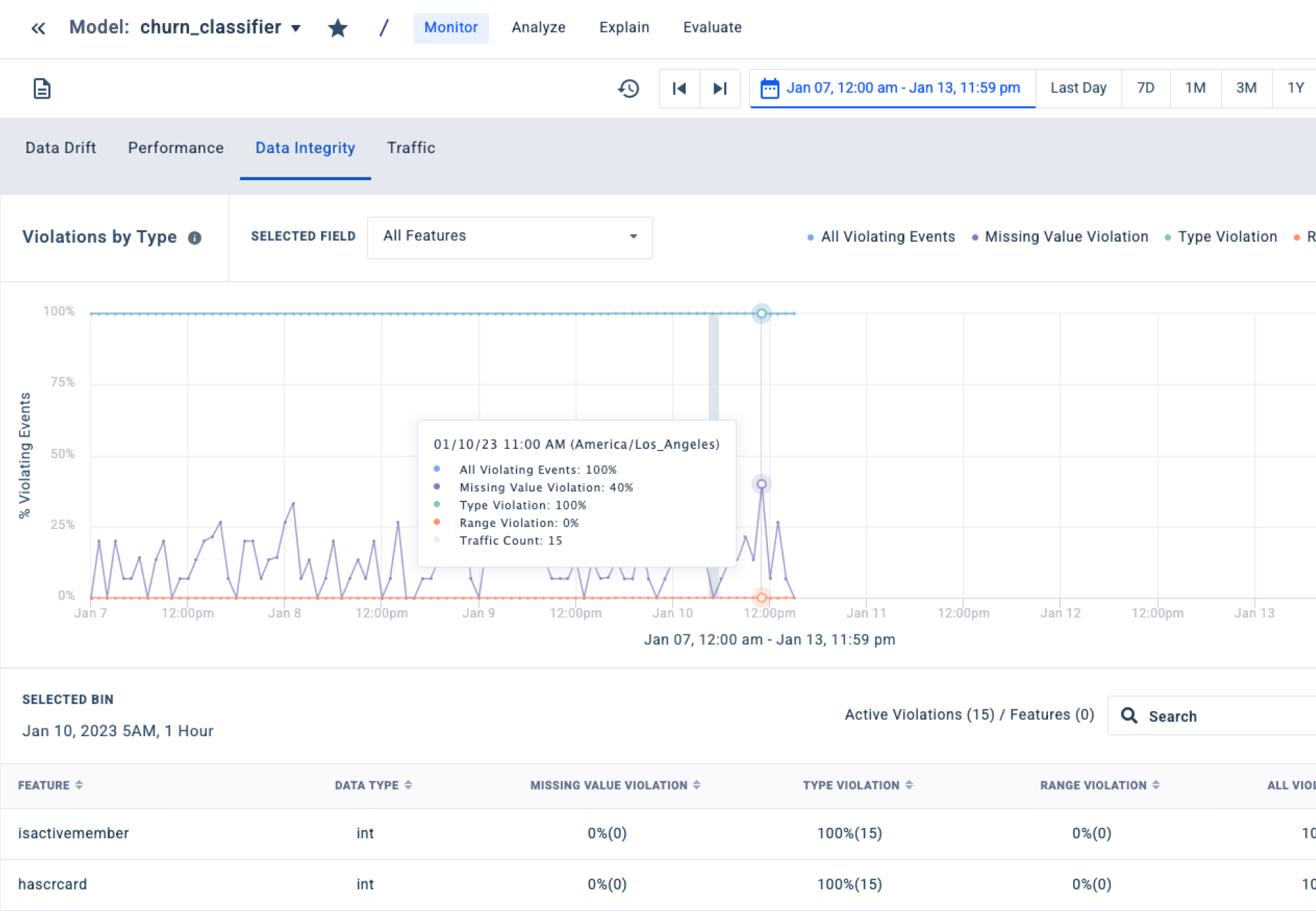The height and width of the screenshot is (911, 1316).
Task: Click the calendar date range icon
Action: (x=769, y=88)
